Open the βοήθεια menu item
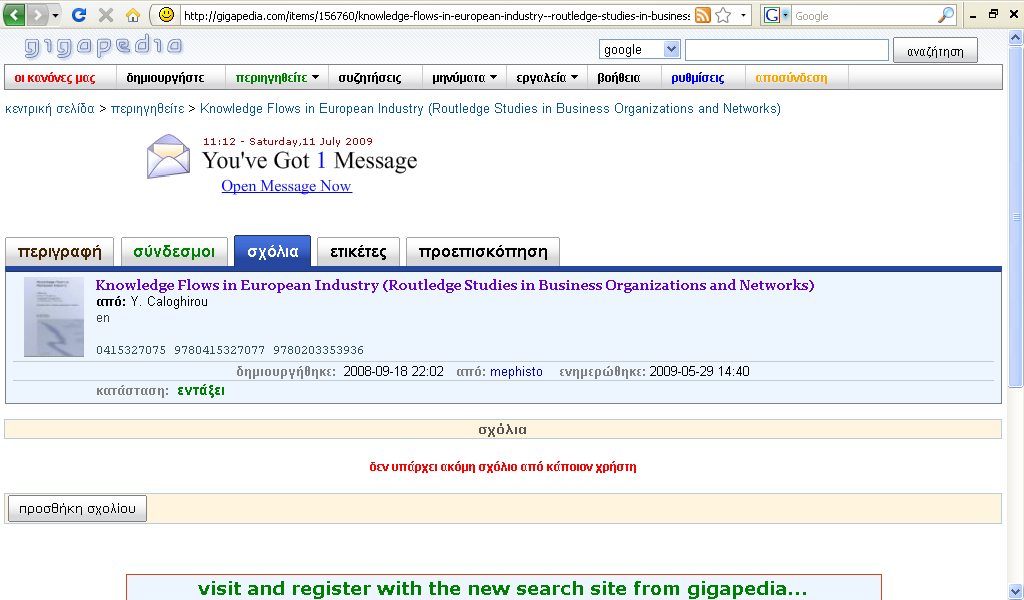 pos(618,78)
